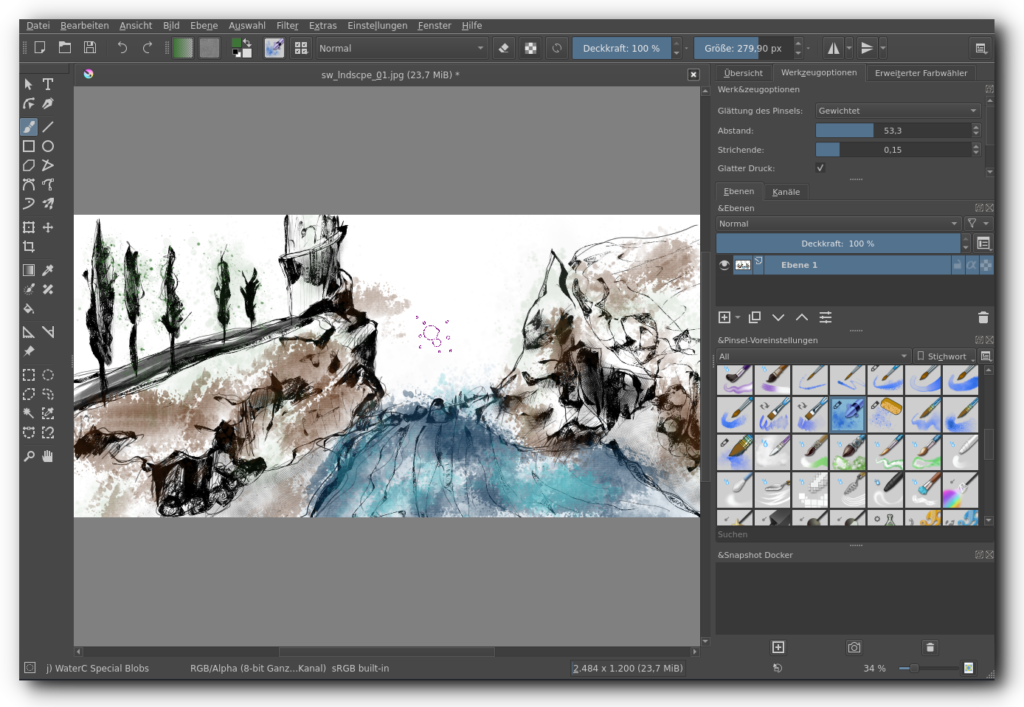Take a snapshot with the camera icon
The width and height of the screenshot is (1024, 707).
click(x=854, y=647)
